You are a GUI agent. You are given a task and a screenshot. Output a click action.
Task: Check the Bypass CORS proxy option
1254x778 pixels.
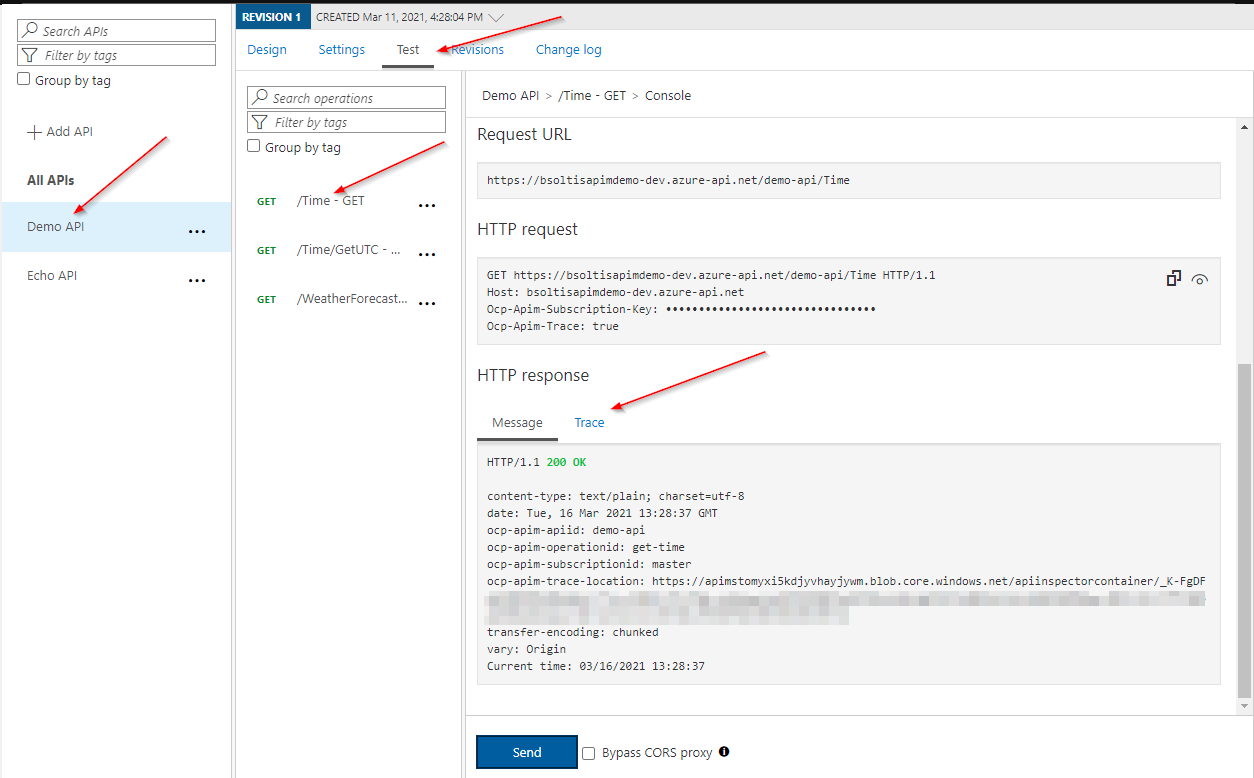[588, 752]
